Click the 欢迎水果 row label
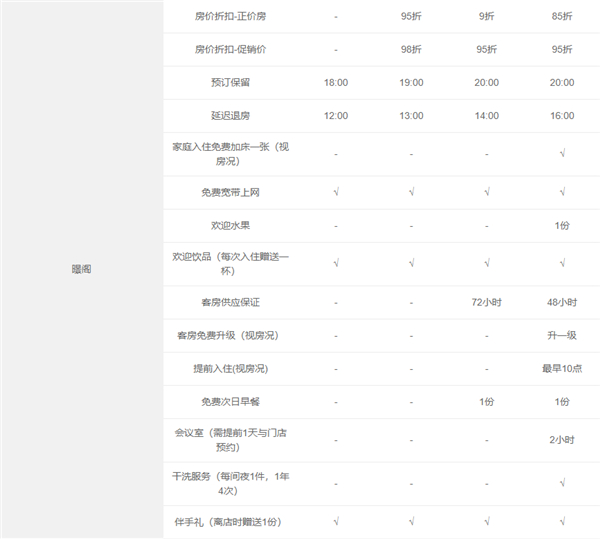 230,225
